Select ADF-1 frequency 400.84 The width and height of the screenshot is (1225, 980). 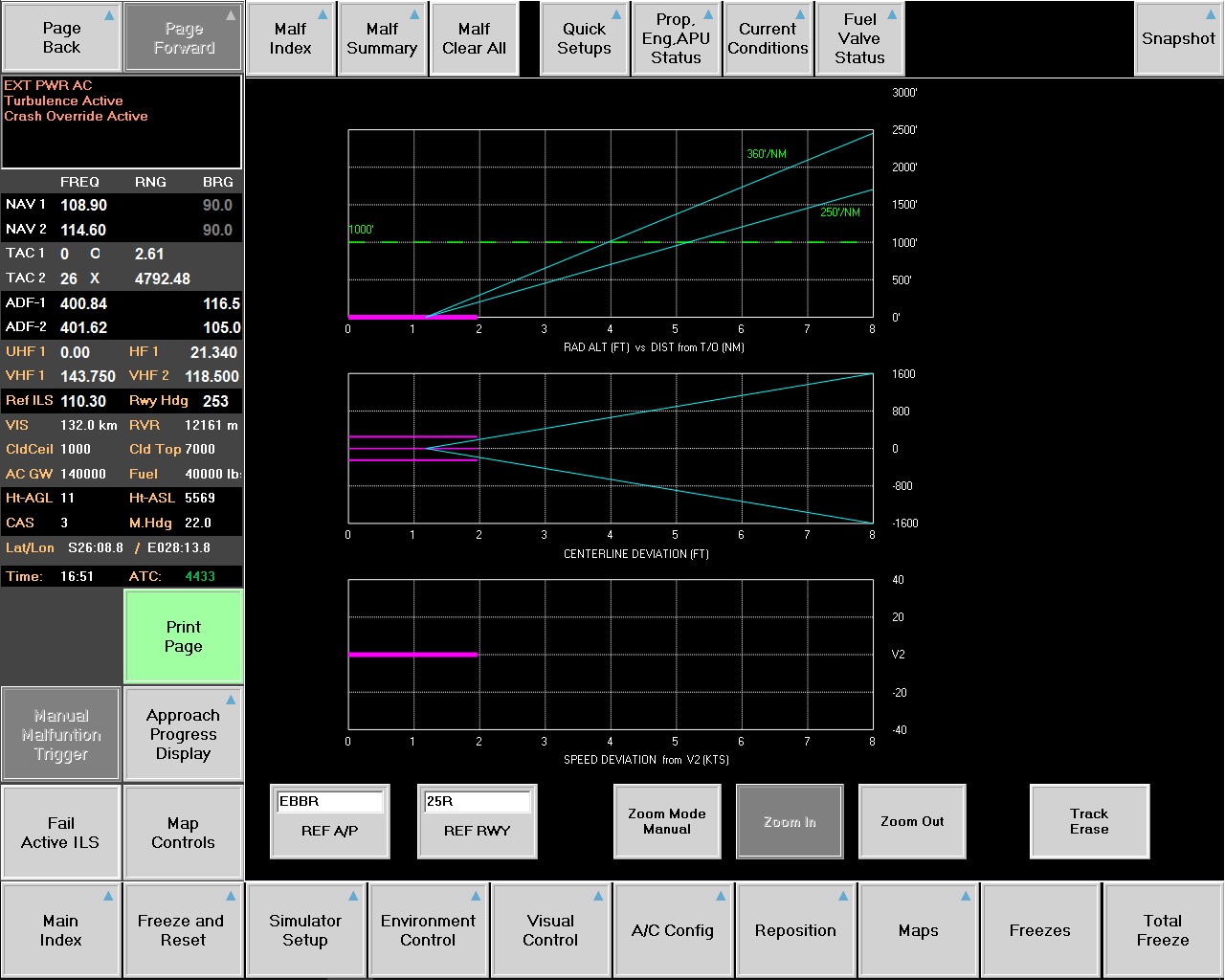(x=84, y=303)
